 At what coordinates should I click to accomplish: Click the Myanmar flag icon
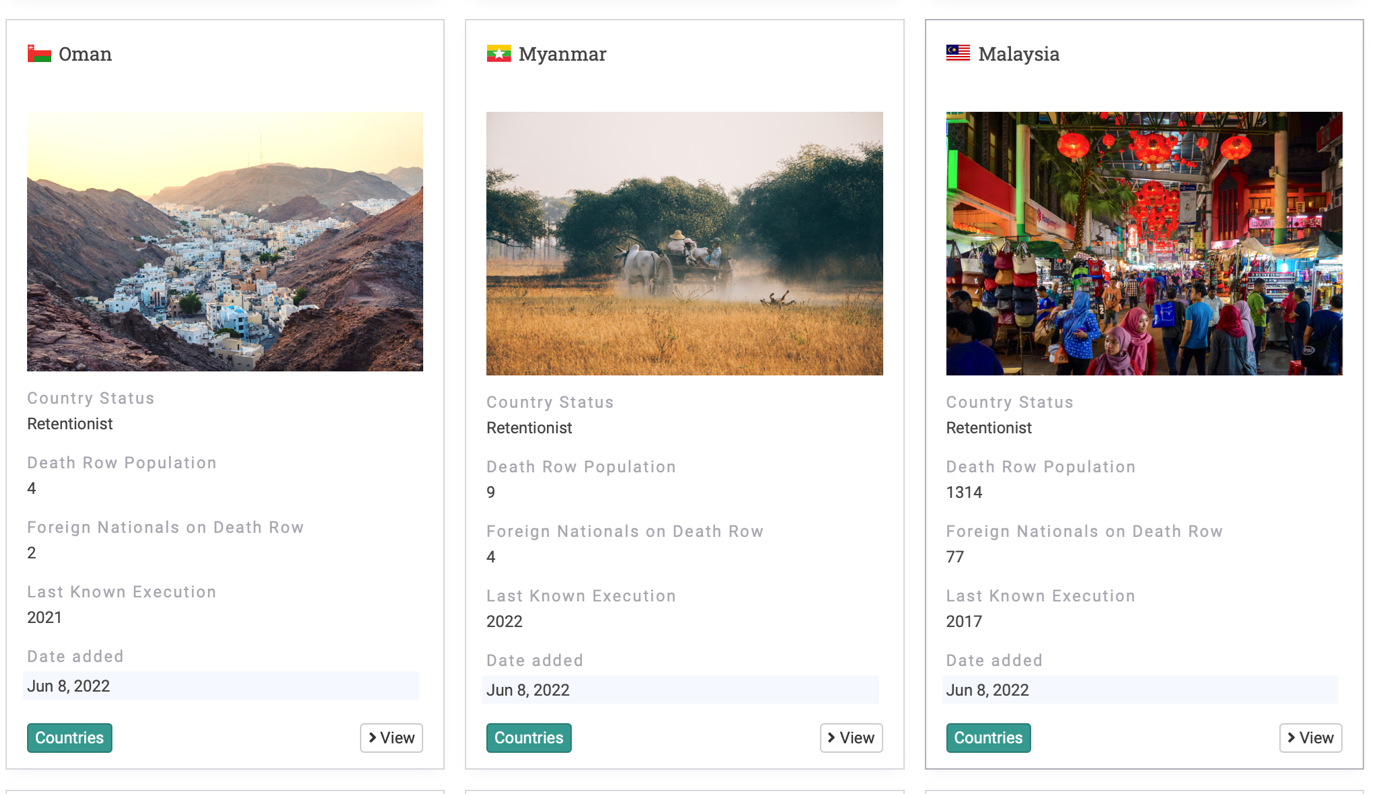click(x=498, y=54)
